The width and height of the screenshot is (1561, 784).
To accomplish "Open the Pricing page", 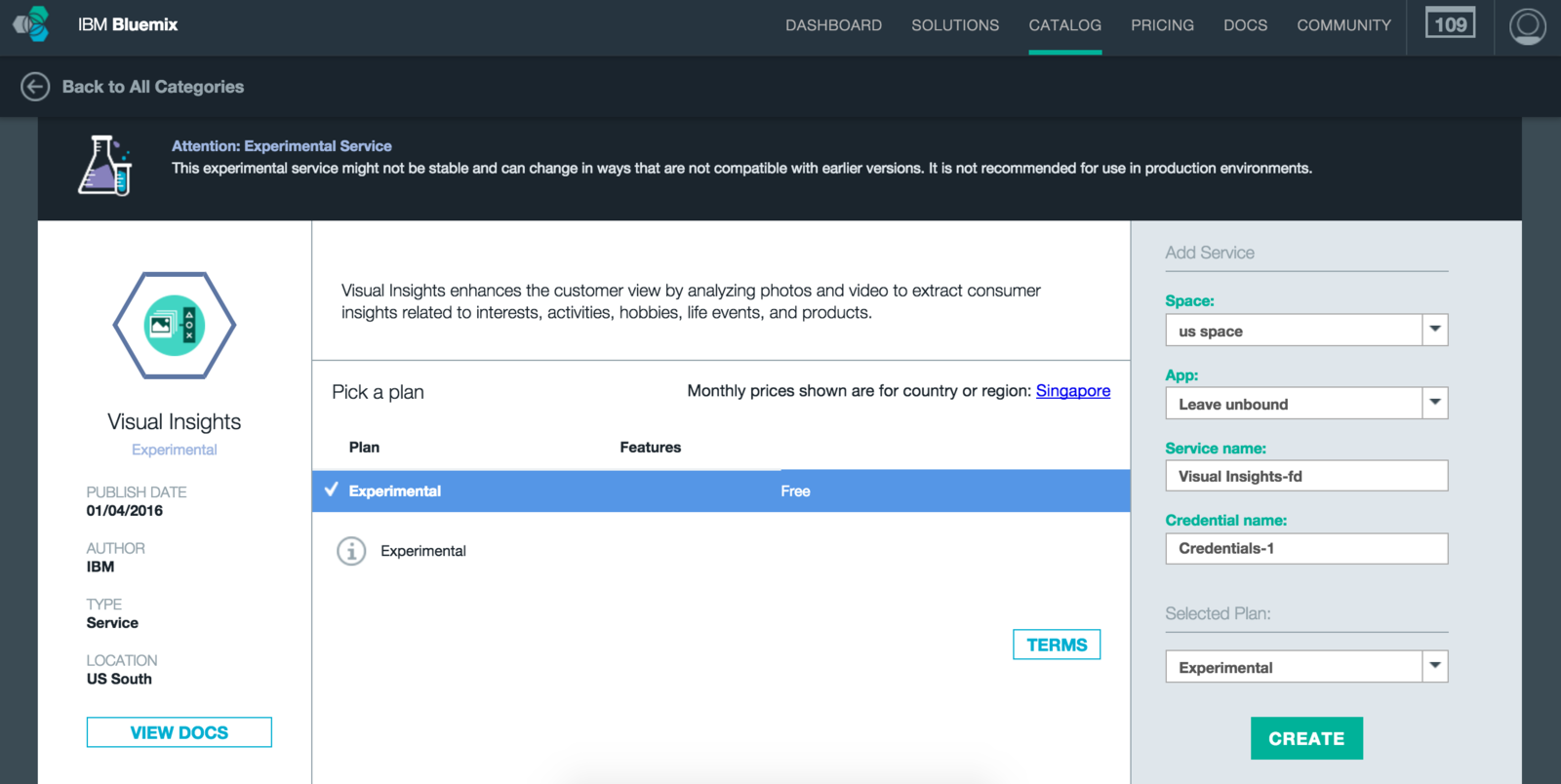I will pos(1162,25).
